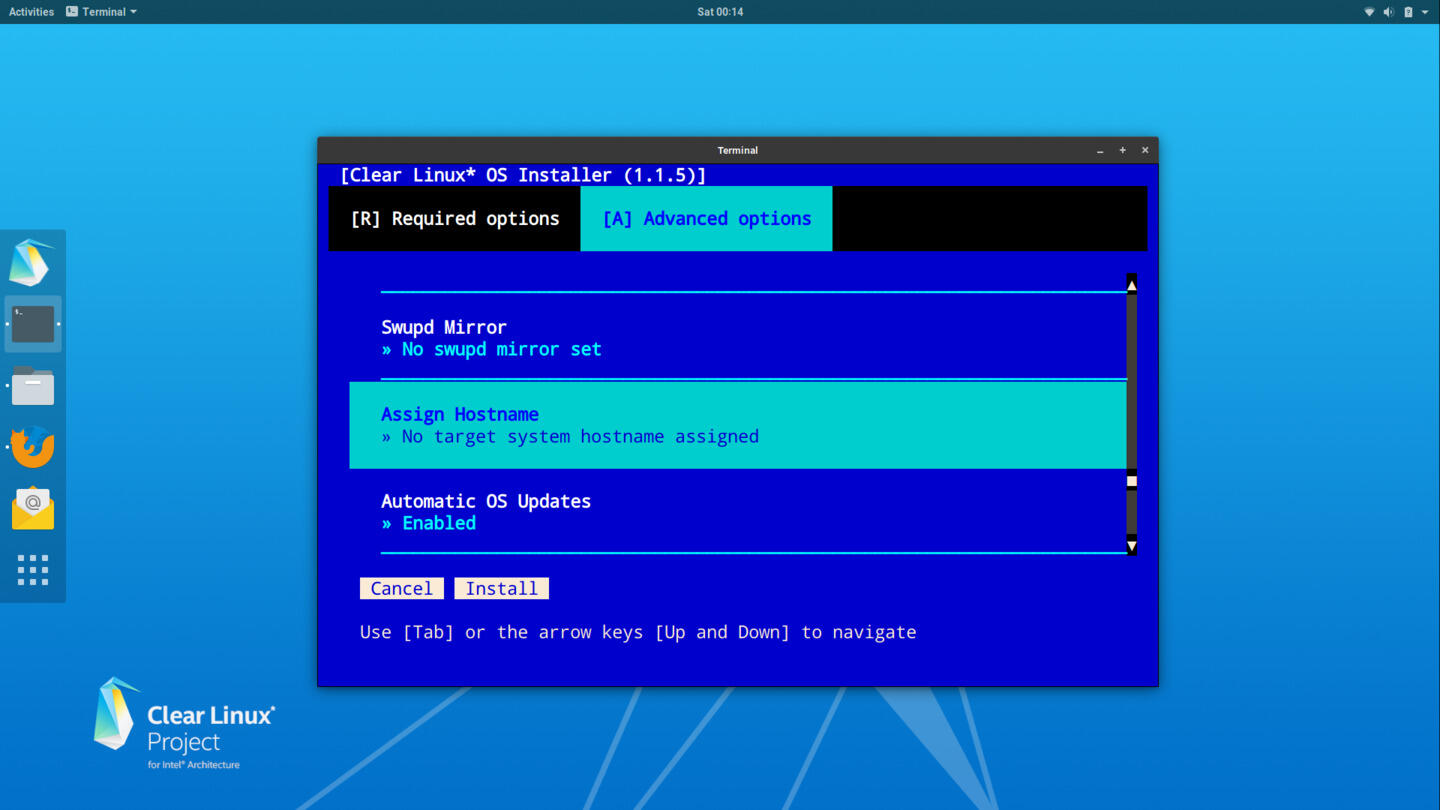Image resolution: width=1440 pixels, height=810 pixels.
Task: Open the Mail app in the dock
Action: click(x=32, y=508)
